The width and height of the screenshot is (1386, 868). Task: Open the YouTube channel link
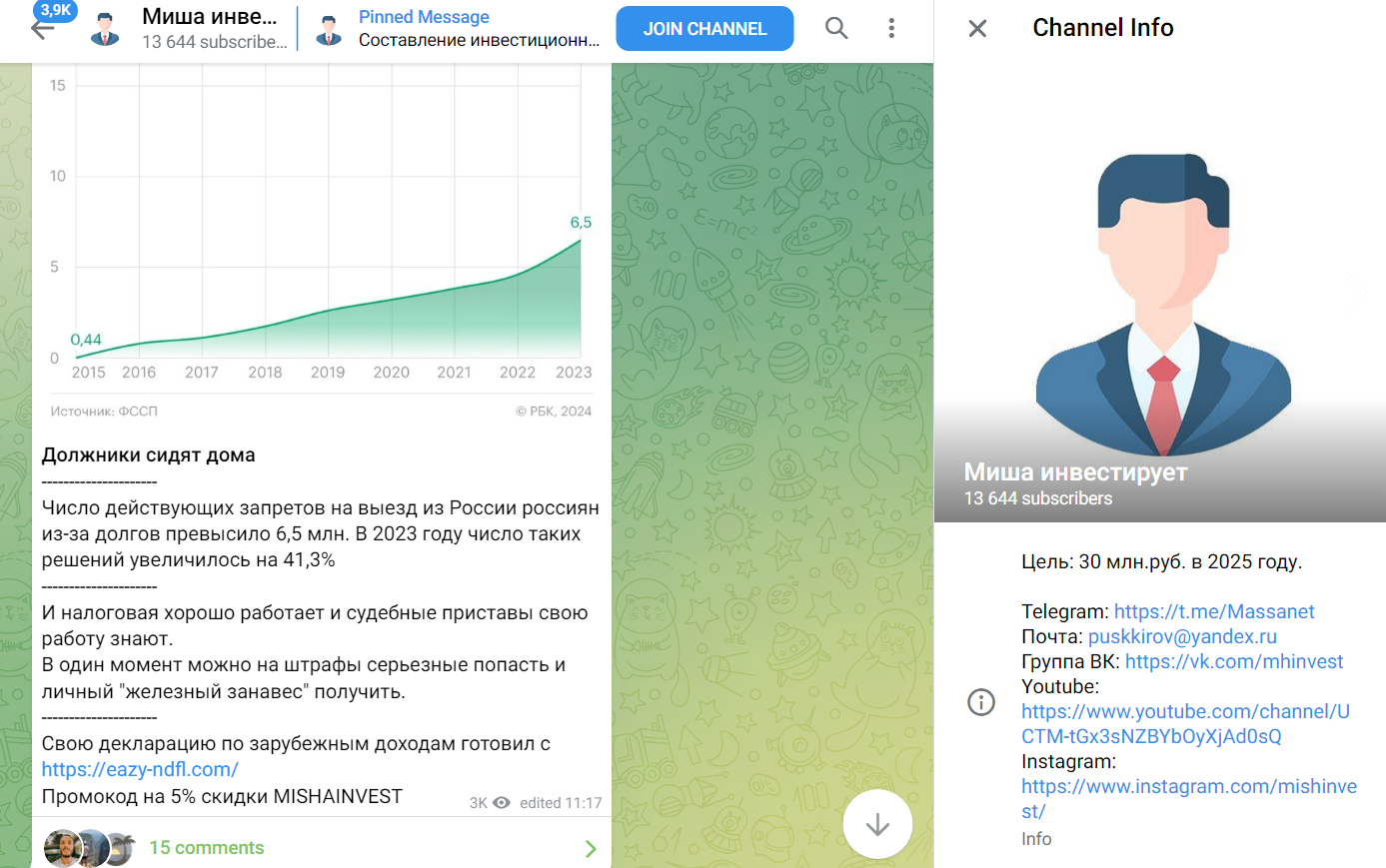(x=1185, y=724)
